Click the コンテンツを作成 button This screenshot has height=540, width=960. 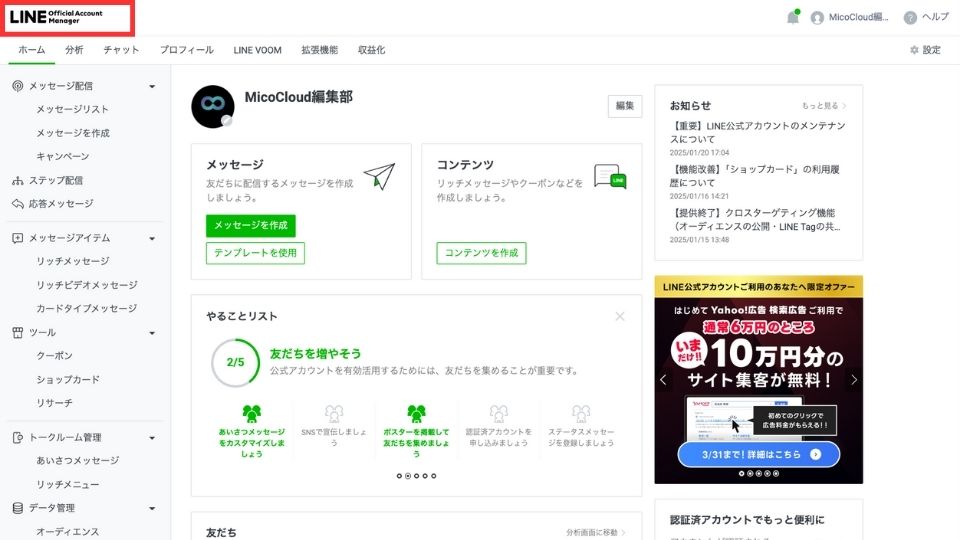point(481,253)
